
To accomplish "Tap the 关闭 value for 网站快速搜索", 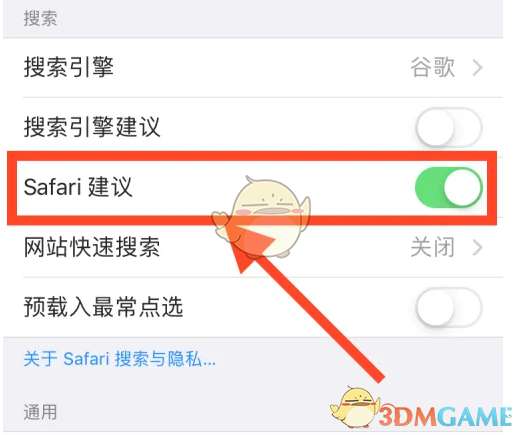I will click(432, 247).
